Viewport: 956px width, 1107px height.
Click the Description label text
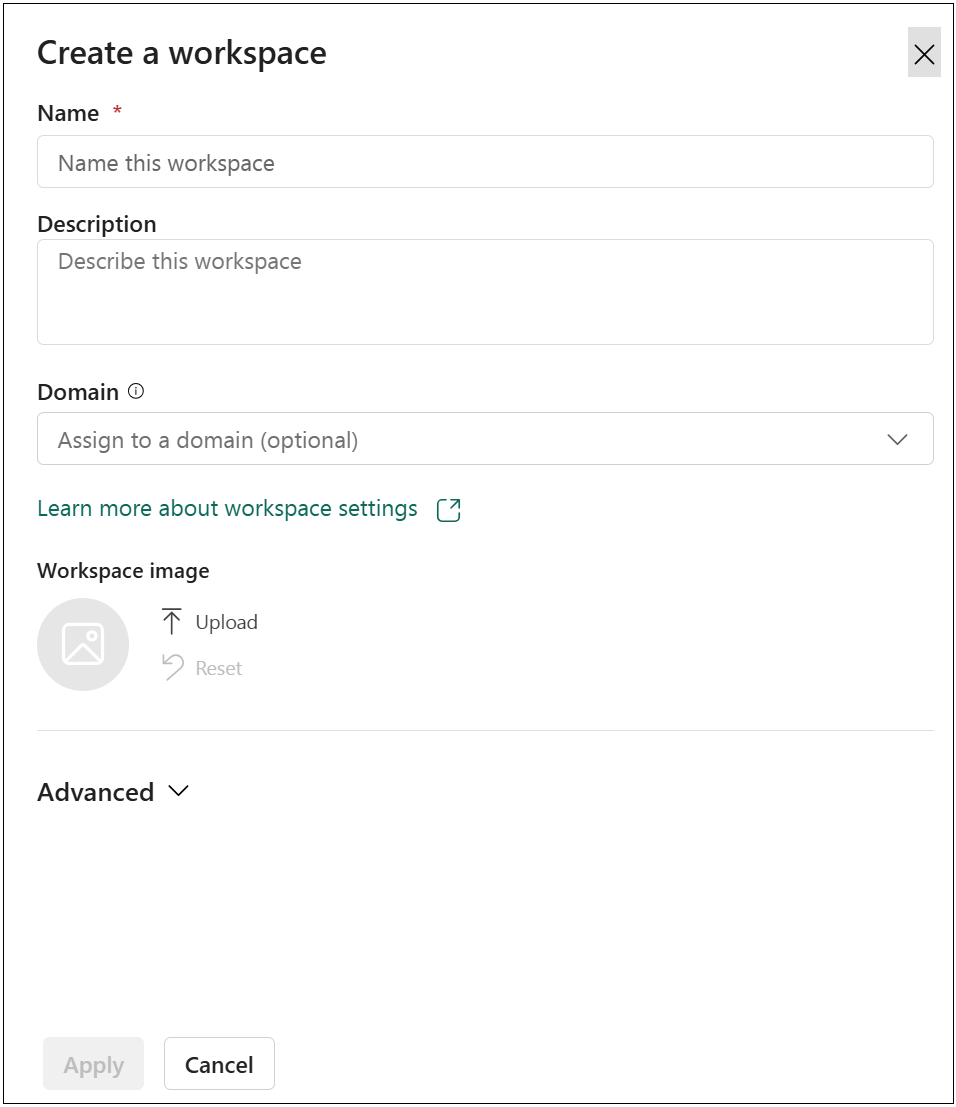pyautogui.click(x=97, y=224)
